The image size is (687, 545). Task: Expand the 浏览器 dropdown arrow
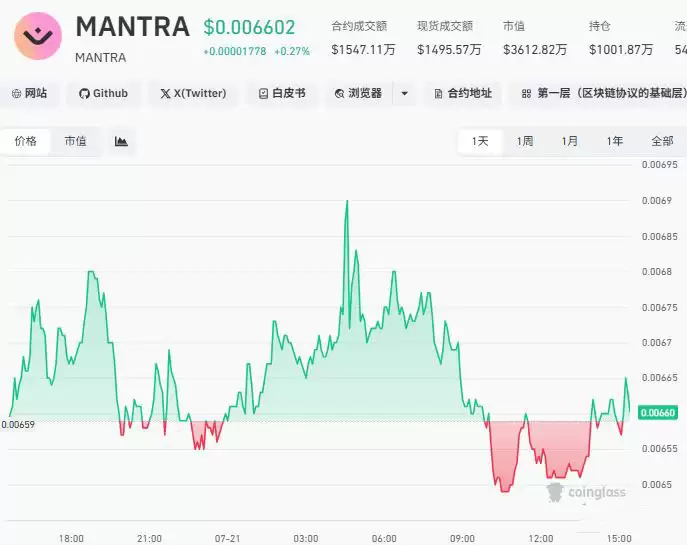404,93
